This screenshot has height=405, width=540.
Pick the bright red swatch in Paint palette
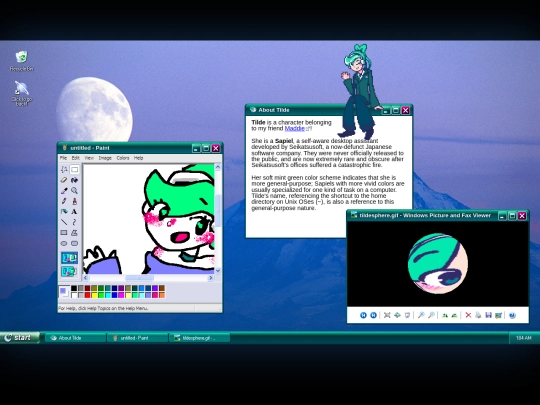coord(87,295)
